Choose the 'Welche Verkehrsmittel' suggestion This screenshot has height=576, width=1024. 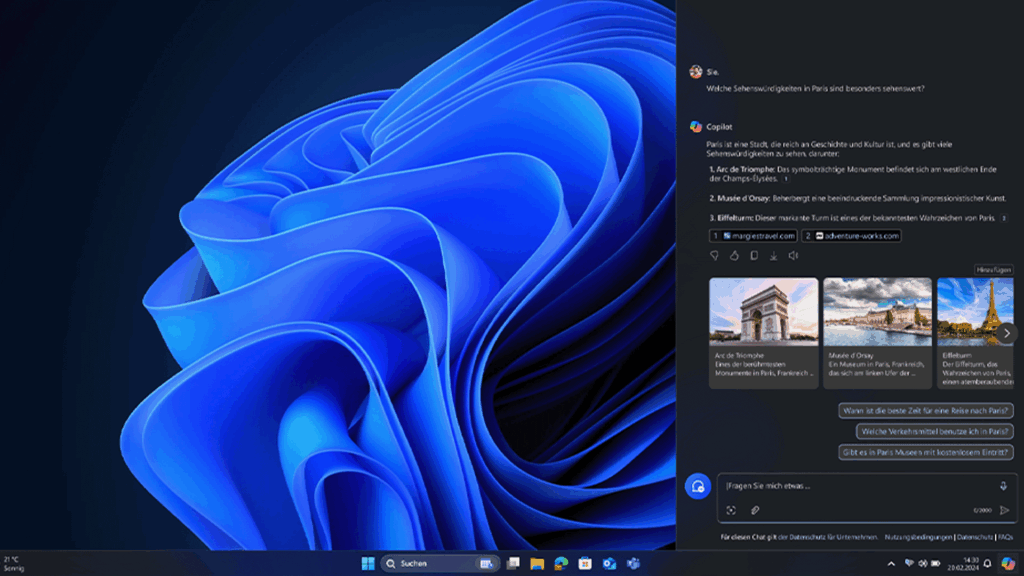tap(934, 431)
